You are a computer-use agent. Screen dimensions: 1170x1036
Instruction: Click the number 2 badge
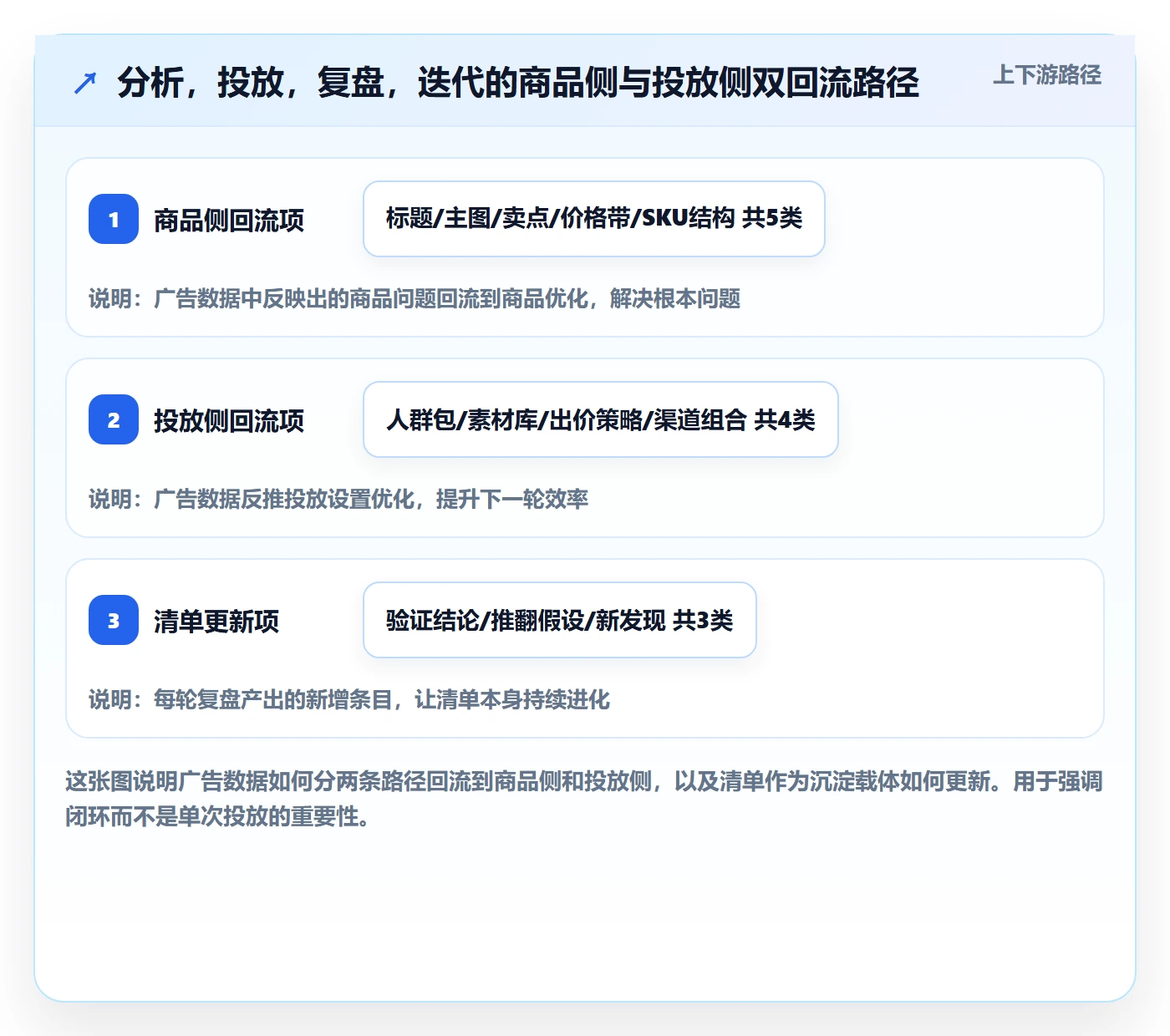pos(114,419)
